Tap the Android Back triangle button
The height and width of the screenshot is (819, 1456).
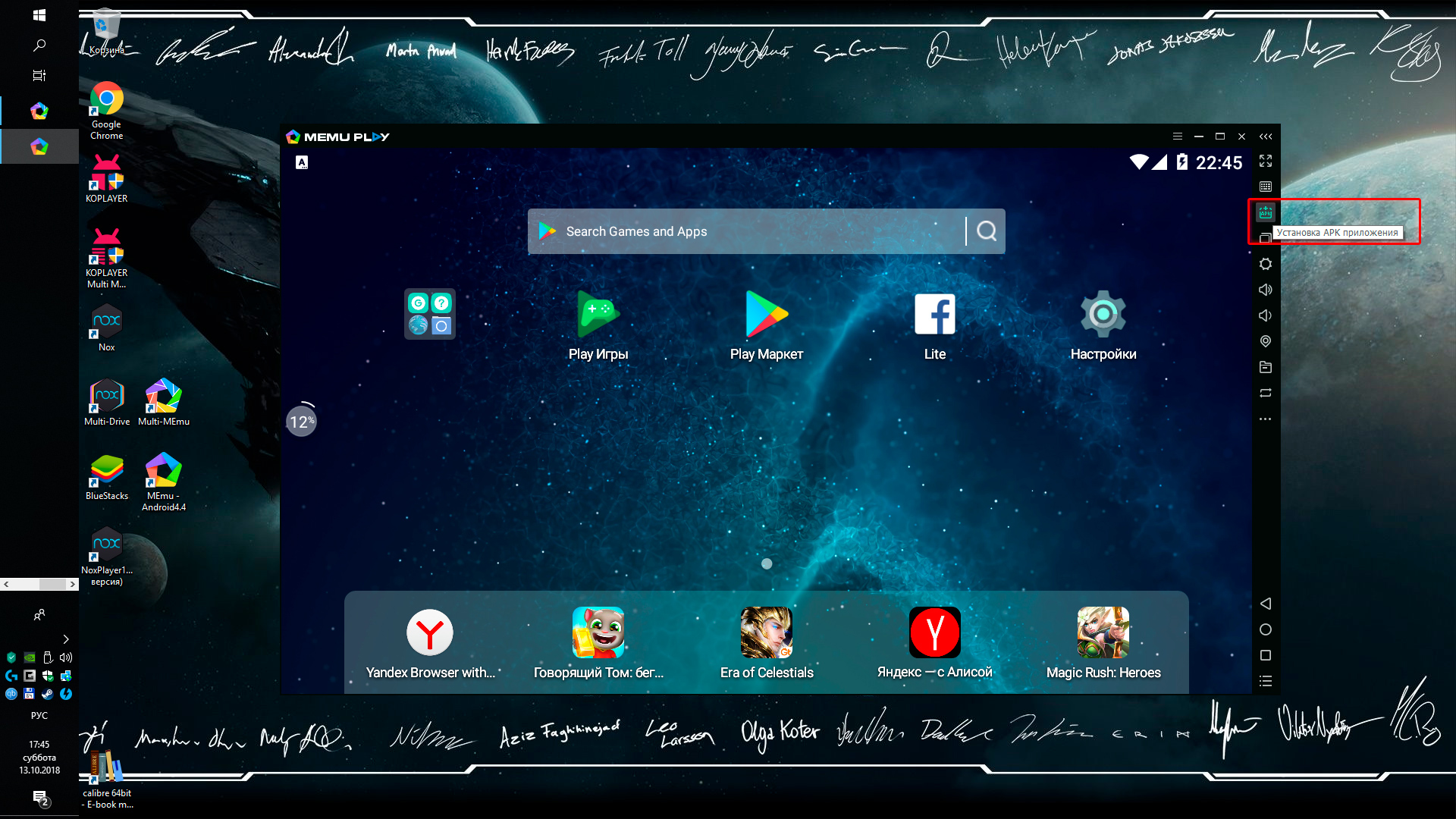(1265, 604)
